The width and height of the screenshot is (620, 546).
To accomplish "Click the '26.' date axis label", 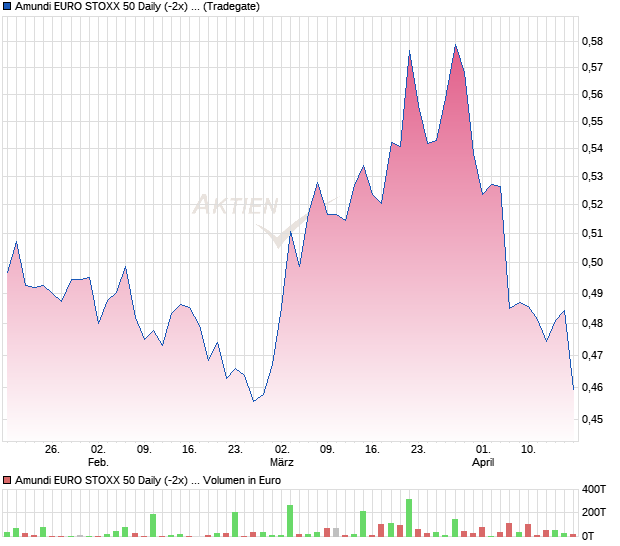I will click(52, 450).
